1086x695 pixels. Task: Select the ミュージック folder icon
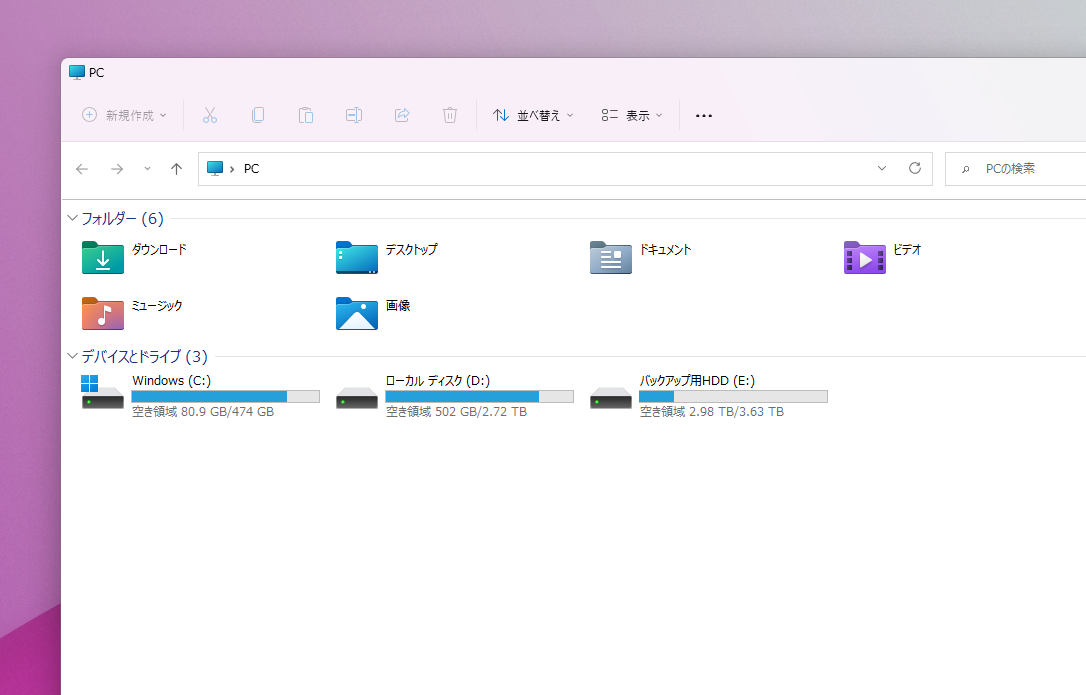click(x=103, y=314)
